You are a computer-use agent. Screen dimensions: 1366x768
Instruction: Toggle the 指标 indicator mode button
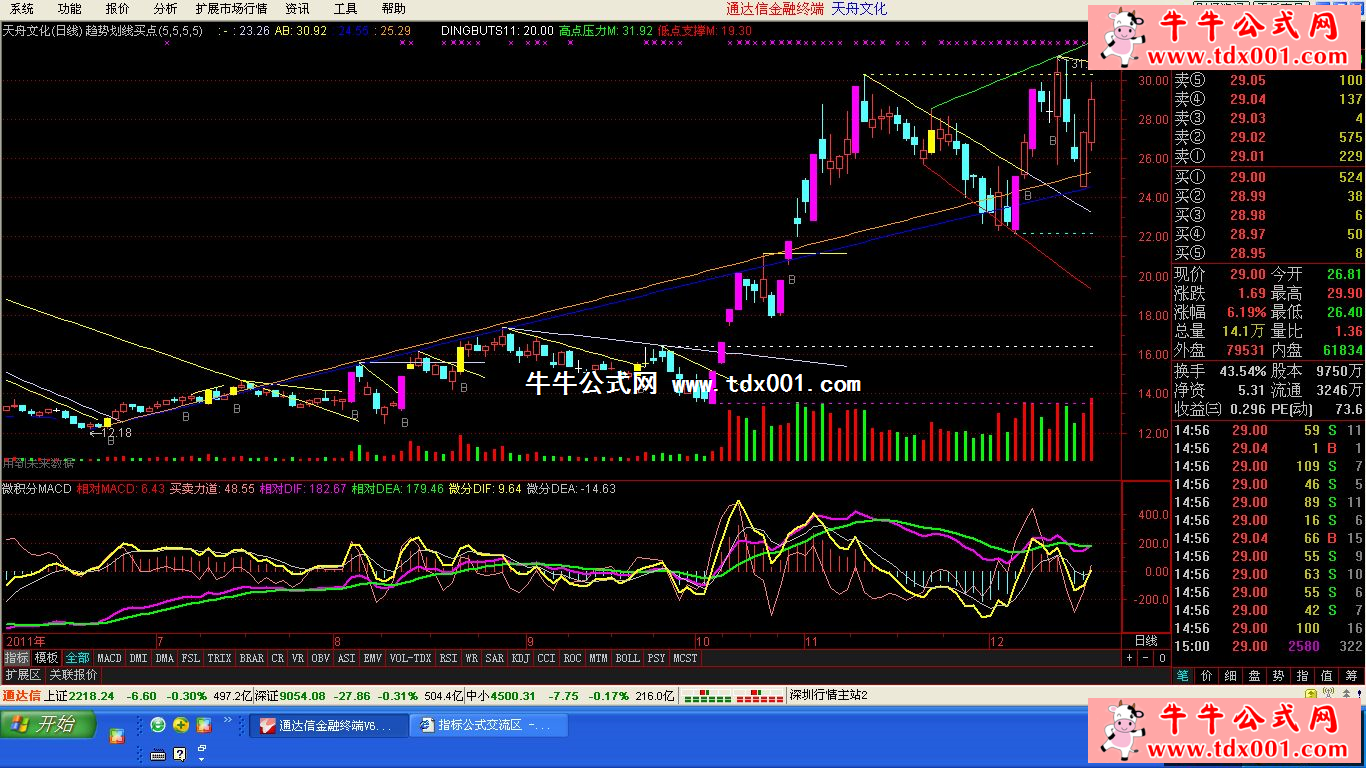pos(16,658)
